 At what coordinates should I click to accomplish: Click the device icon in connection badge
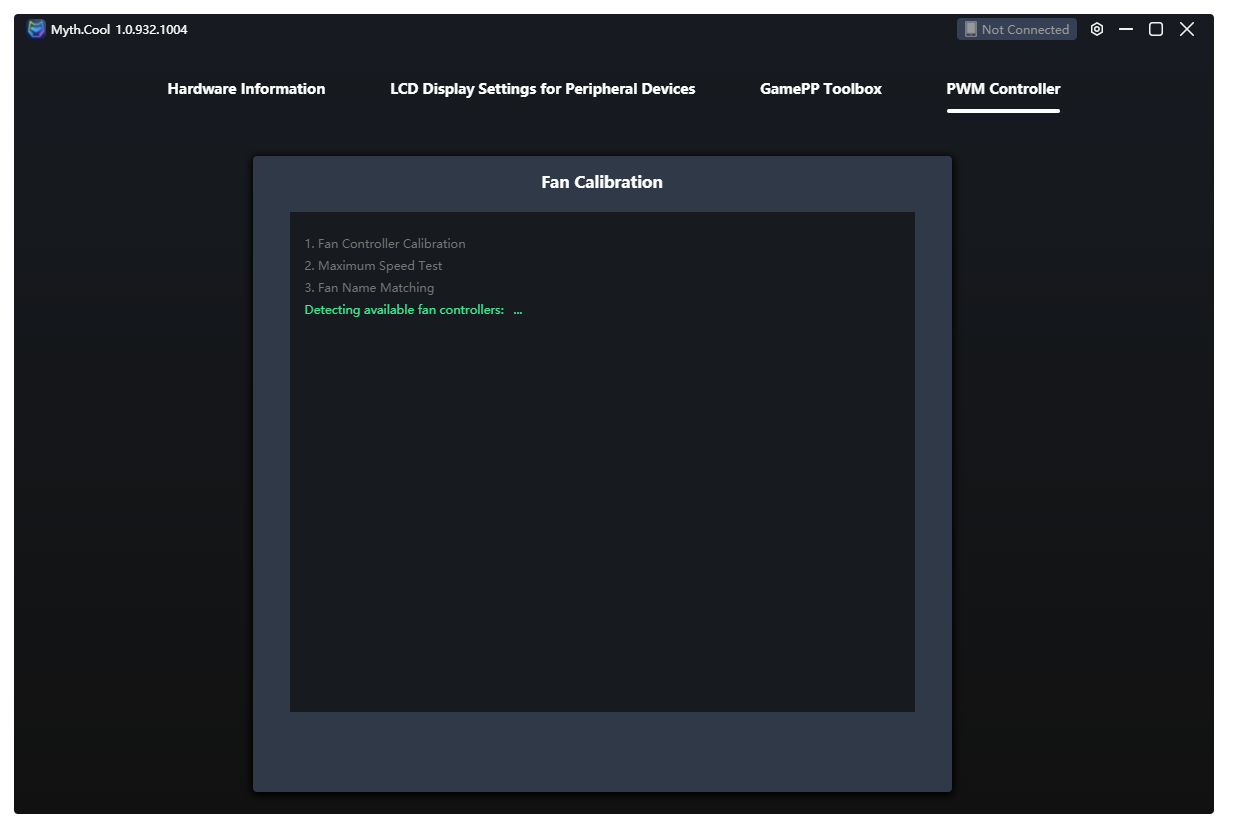coord(970,29)
